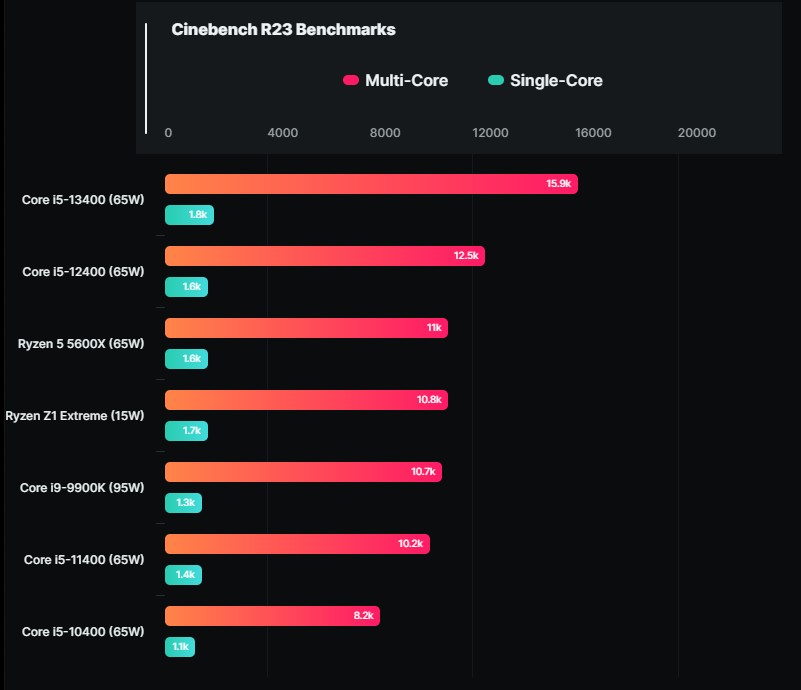This screenshot has width=801, height=690.
Task: Click the Core i5-10400 1.1k Single-Core bar
Action: pos(180,647)
